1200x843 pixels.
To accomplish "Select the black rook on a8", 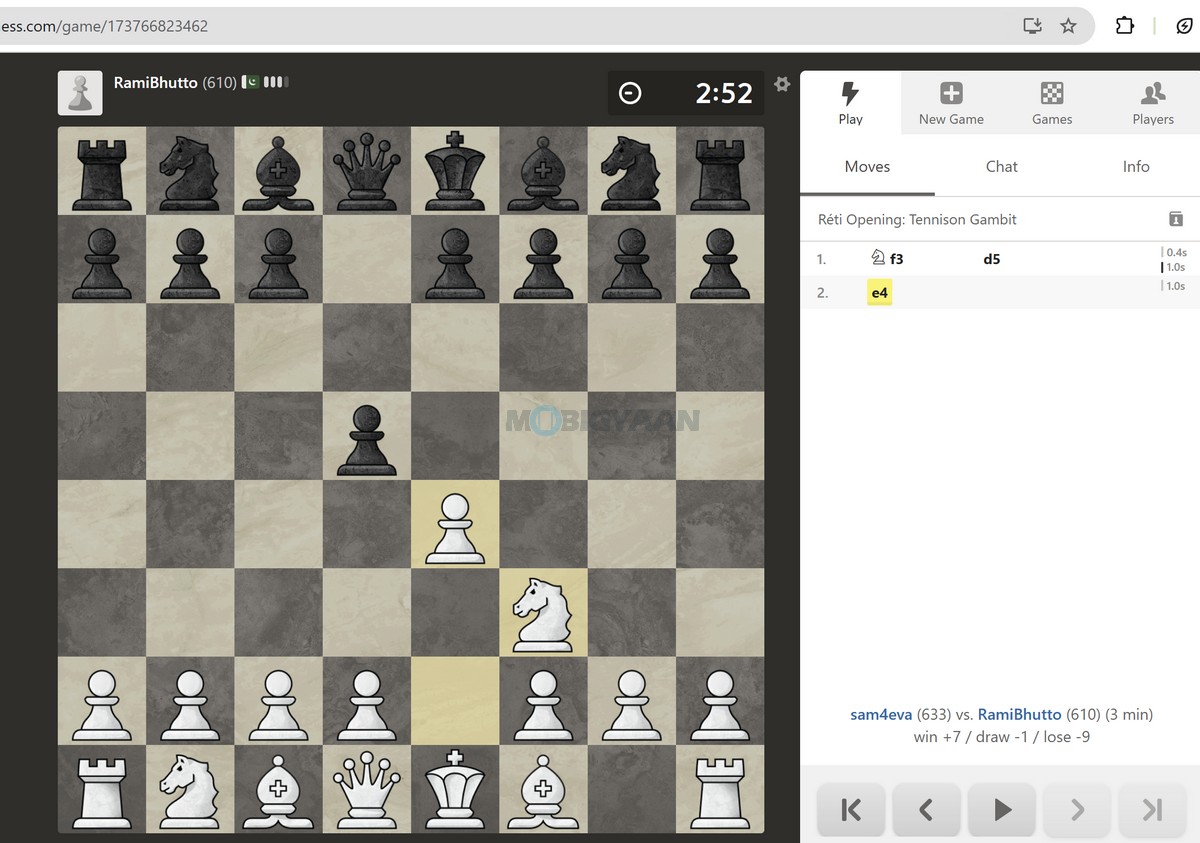I will tap(102, 171).
